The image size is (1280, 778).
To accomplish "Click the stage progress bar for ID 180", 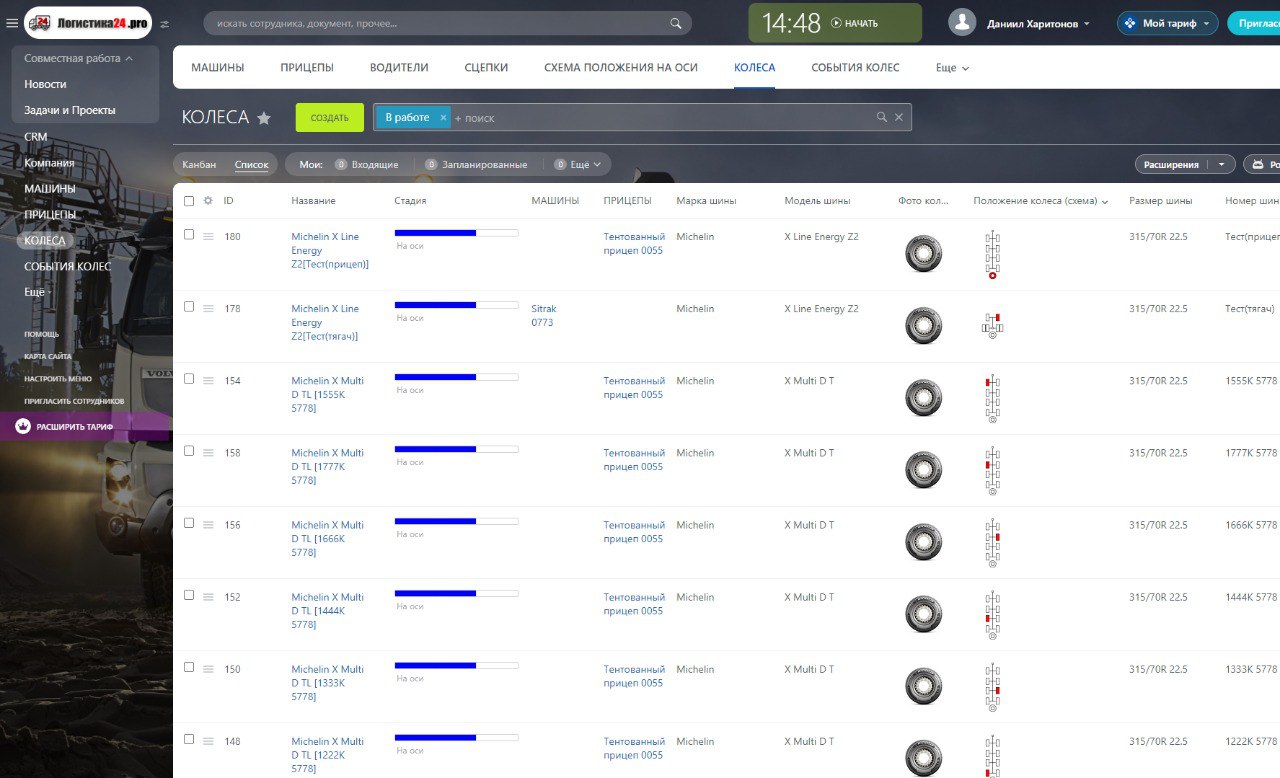I will coord(457,233).
